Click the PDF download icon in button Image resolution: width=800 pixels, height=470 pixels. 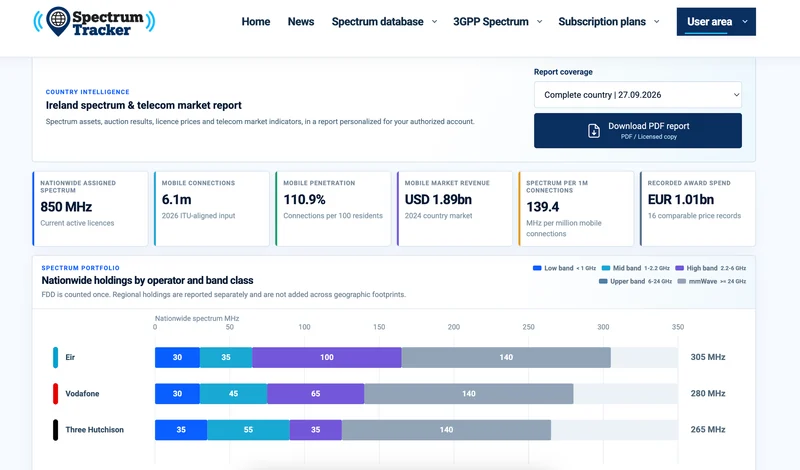tap(594, 131)
